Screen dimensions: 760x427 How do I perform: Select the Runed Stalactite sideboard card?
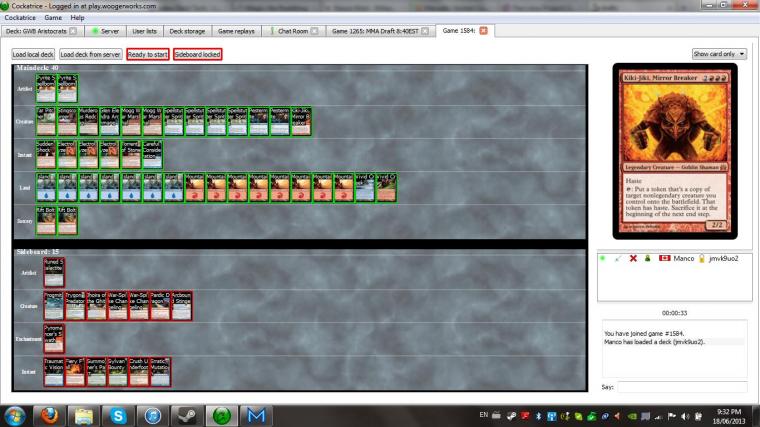[54, 272]
